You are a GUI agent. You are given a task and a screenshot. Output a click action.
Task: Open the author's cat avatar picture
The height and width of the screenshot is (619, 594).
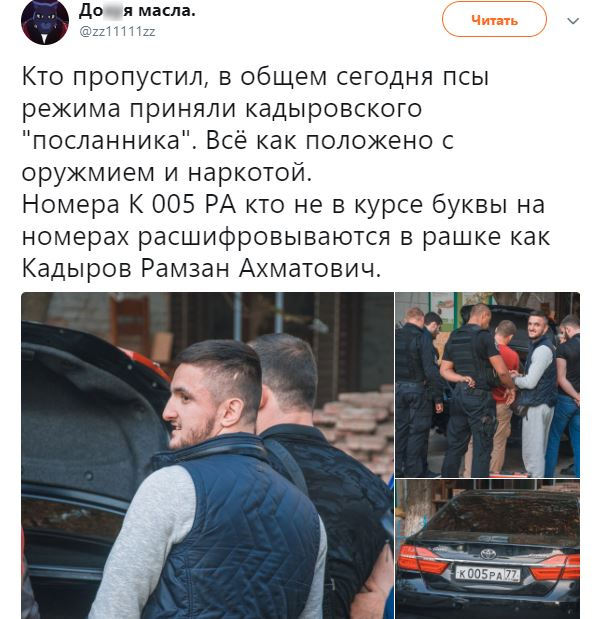click(x=45, y=22)
